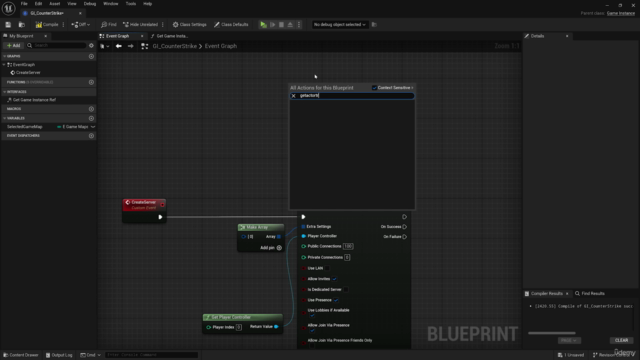Click the Stop simulation icon

281,24
